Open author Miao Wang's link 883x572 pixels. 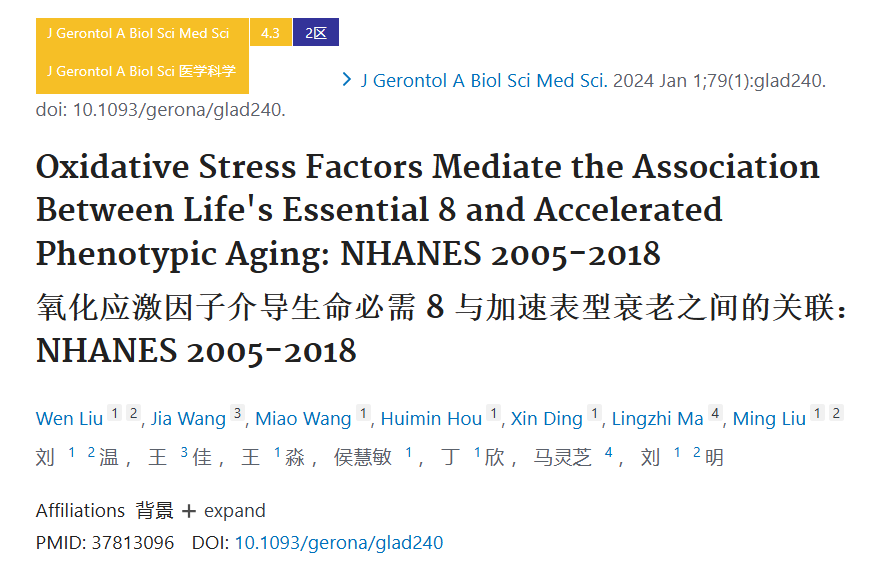(x=303, y=418)
